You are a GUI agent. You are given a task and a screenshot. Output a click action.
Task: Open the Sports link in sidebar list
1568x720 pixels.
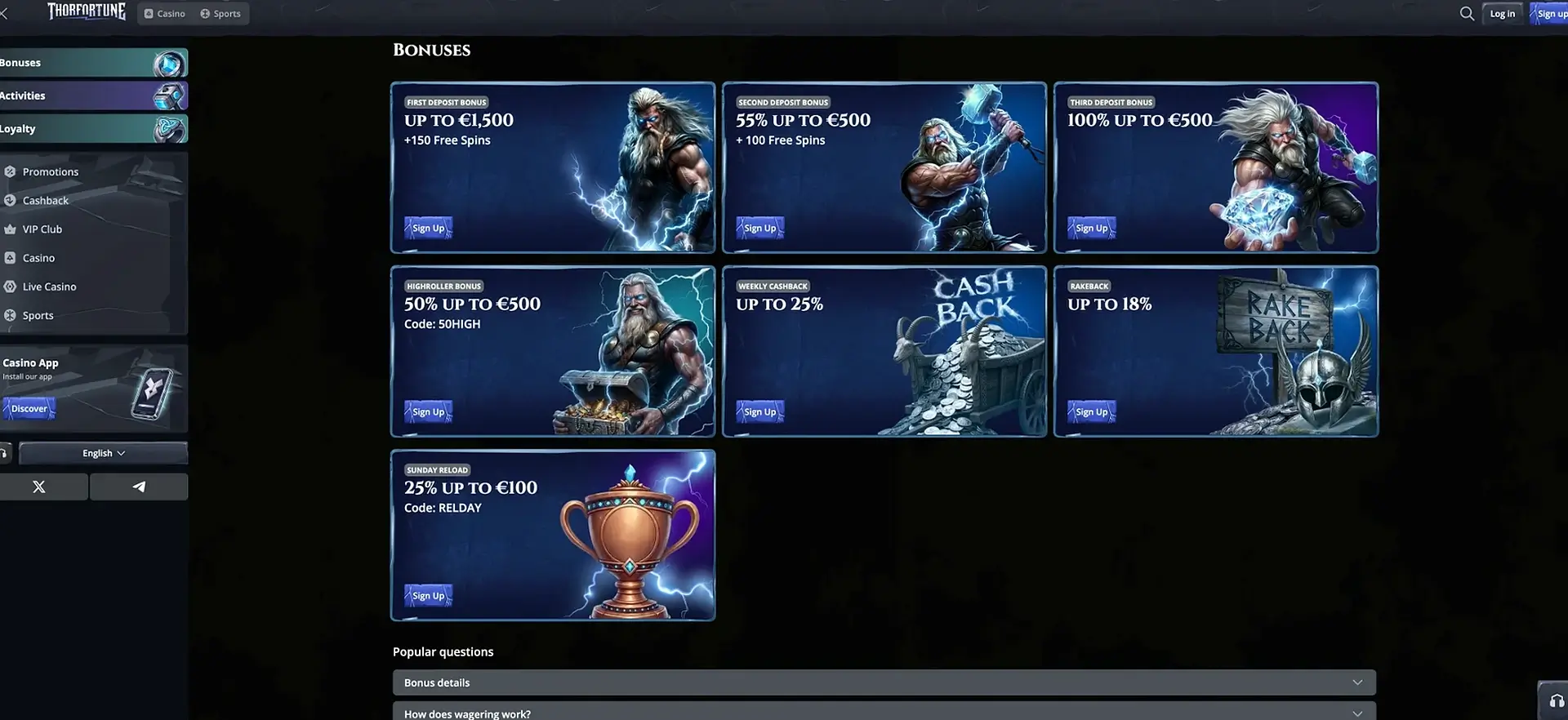[x=38, y=315]
